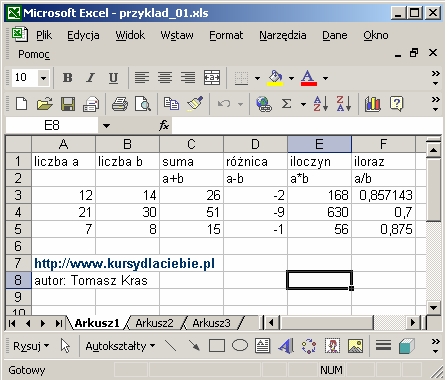Switch to the Arkusz2 sheet tab
Screen dimensions: 448x380
[x=154, y=323]
